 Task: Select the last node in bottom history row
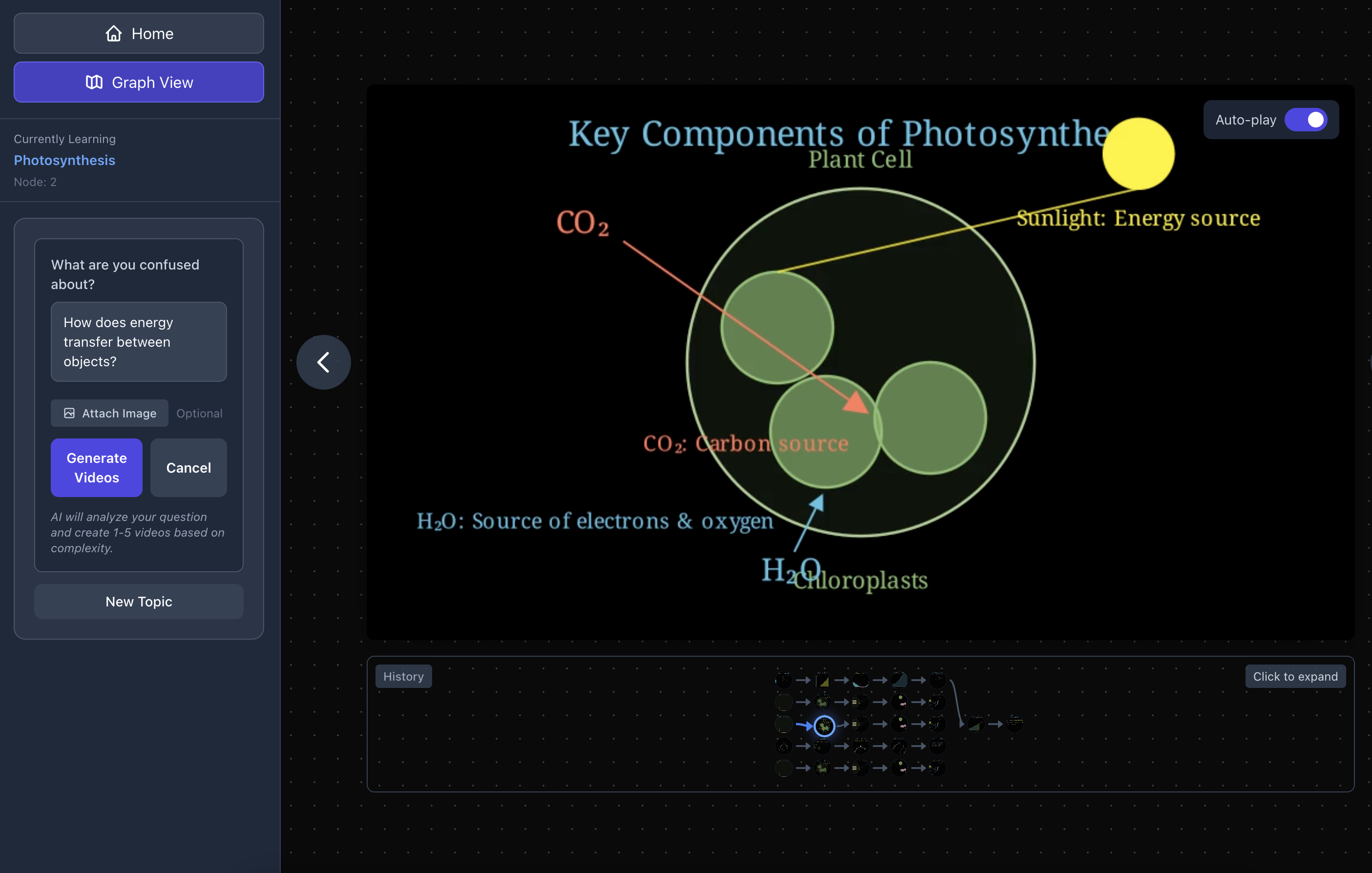pos(937,768)
